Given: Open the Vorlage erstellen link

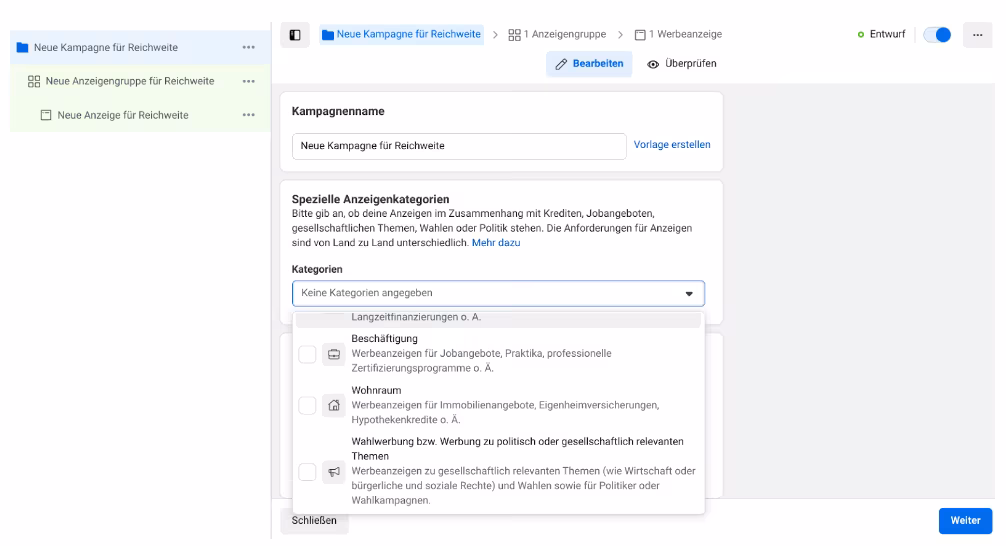Looking at the screenshot, I should [672, 145].
